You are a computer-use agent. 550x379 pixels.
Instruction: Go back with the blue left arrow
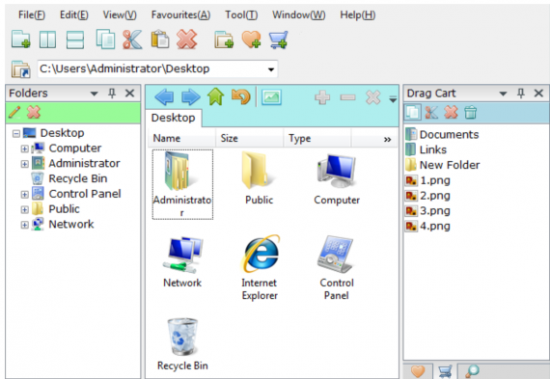coord(164,97)
